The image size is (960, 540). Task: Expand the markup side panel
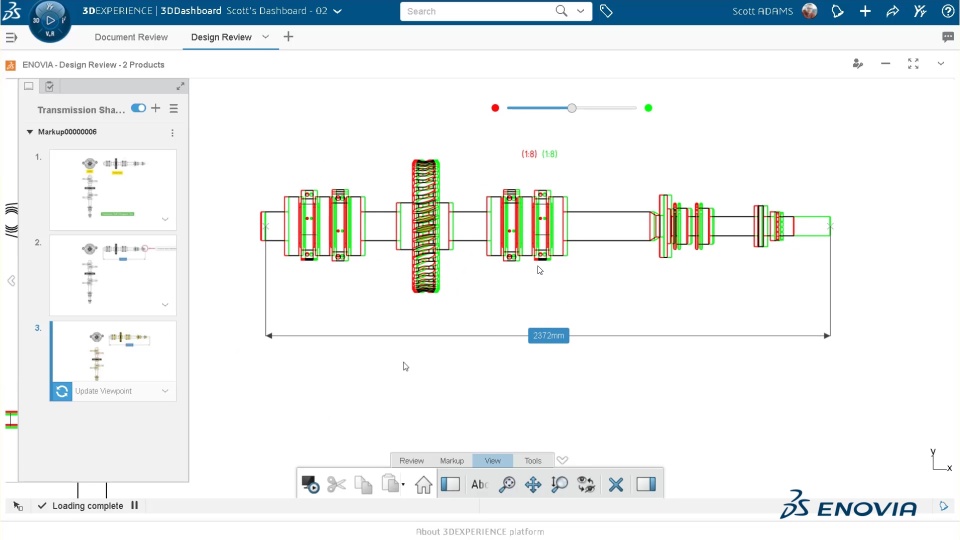coord(180,86)
